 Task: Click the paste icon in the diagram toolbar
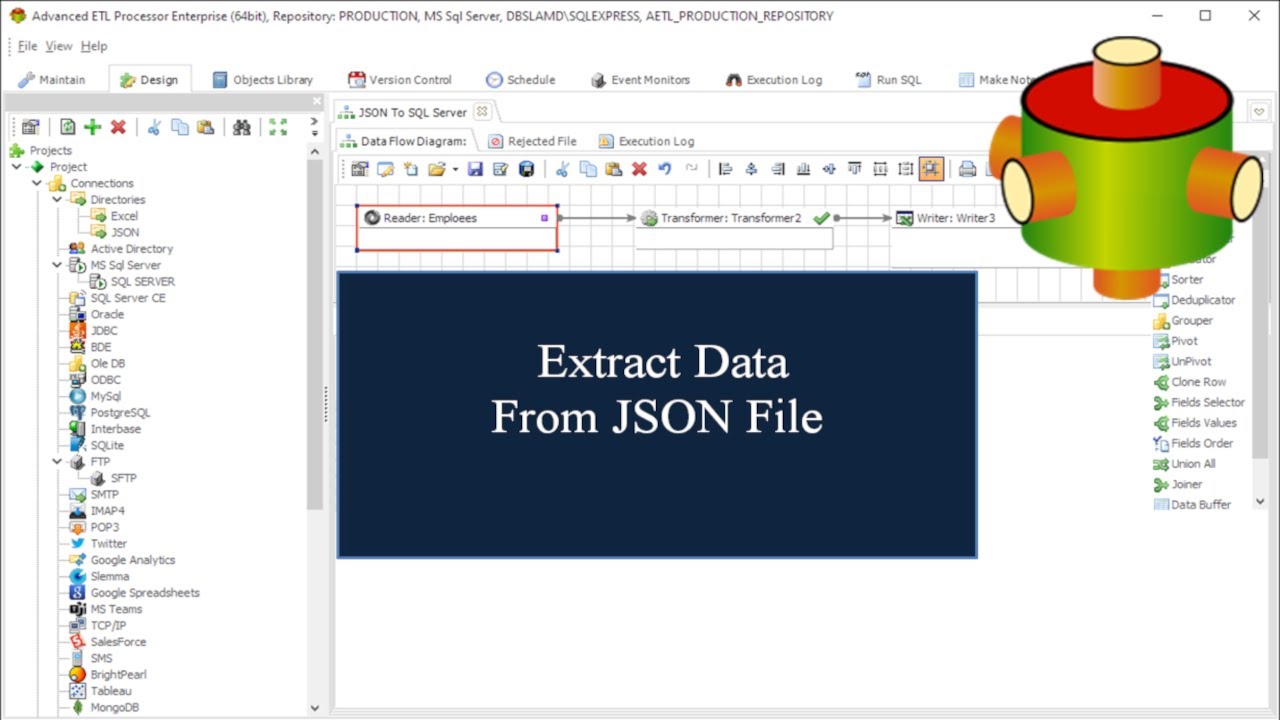pyautogui.click(x=614, y=169)
